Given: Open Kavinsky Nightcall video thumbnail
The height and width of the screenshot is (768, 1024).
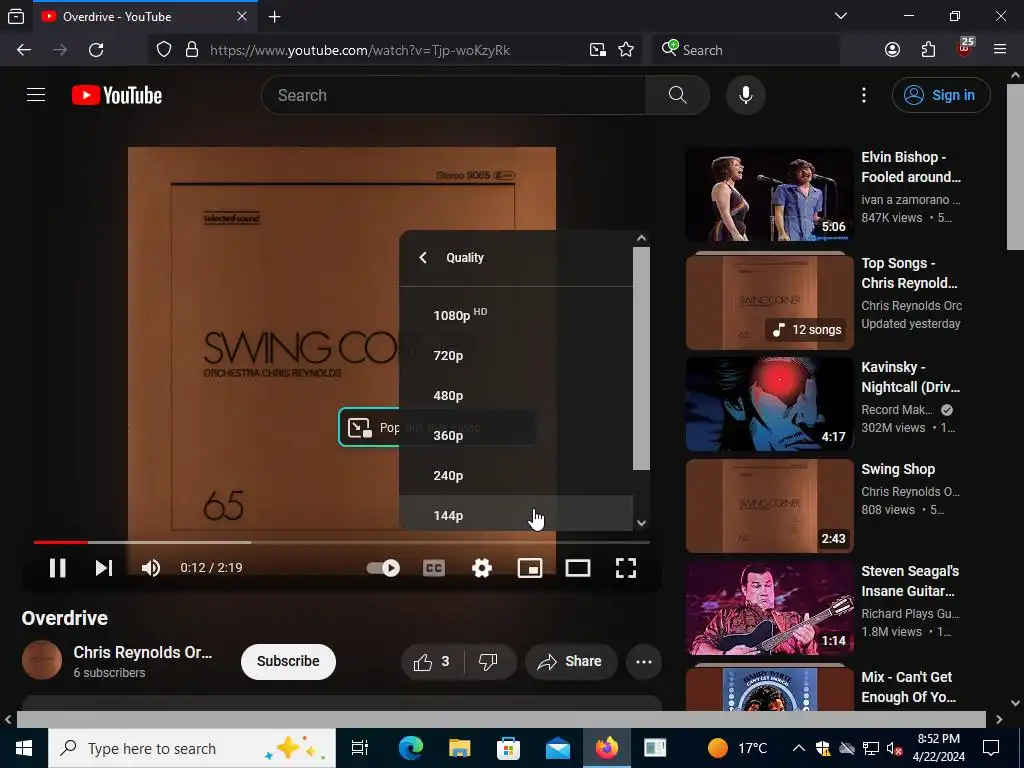Looking at the screenshot, I should (x=769, y=404).
